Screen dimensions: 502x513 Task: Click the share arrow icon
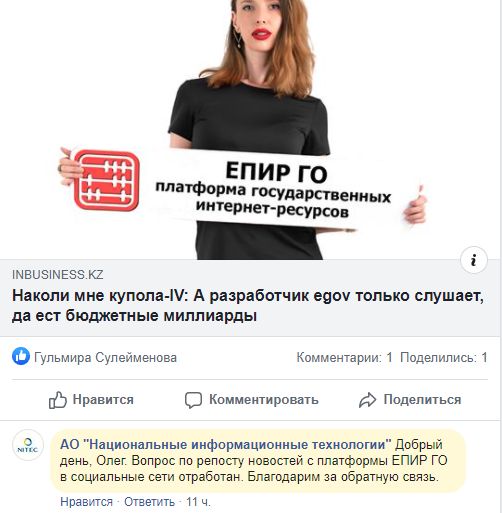(x=367, y=400)
